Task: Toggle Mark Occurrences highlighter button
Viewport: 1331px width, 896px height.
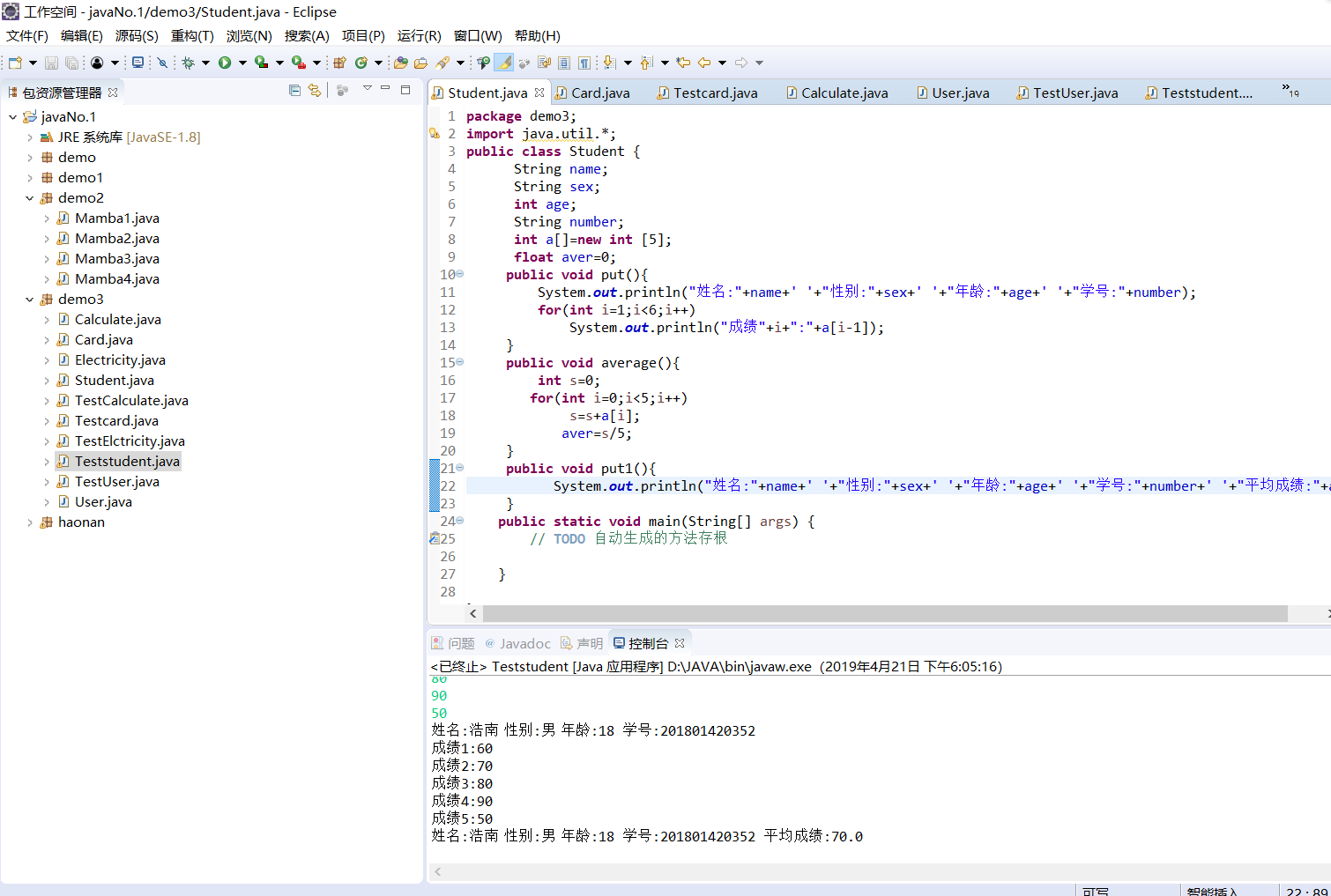Action: (x=504, y=63)
